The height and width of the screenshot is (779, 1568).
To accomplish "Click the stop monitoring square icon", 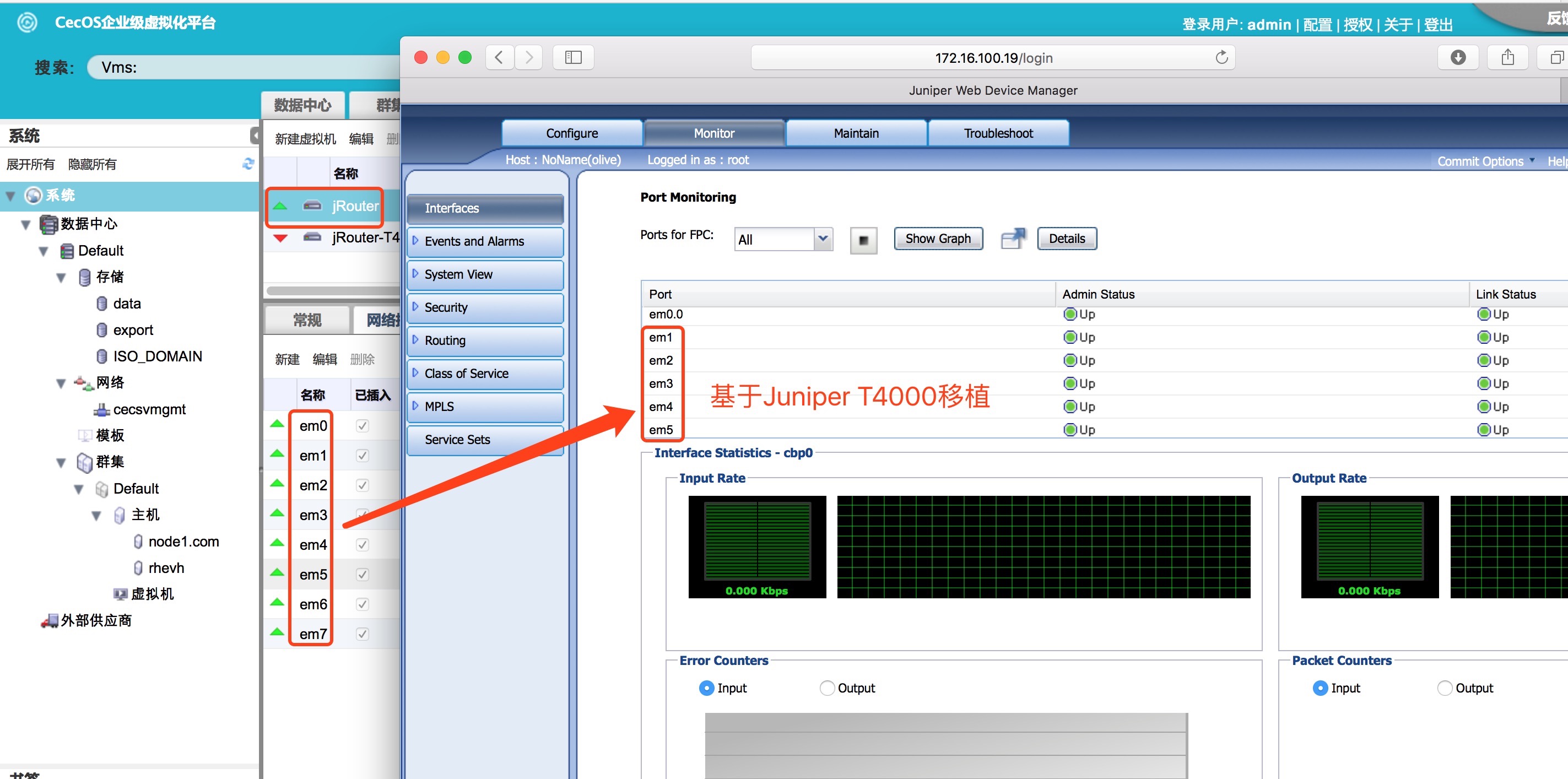I will (863, 240).
